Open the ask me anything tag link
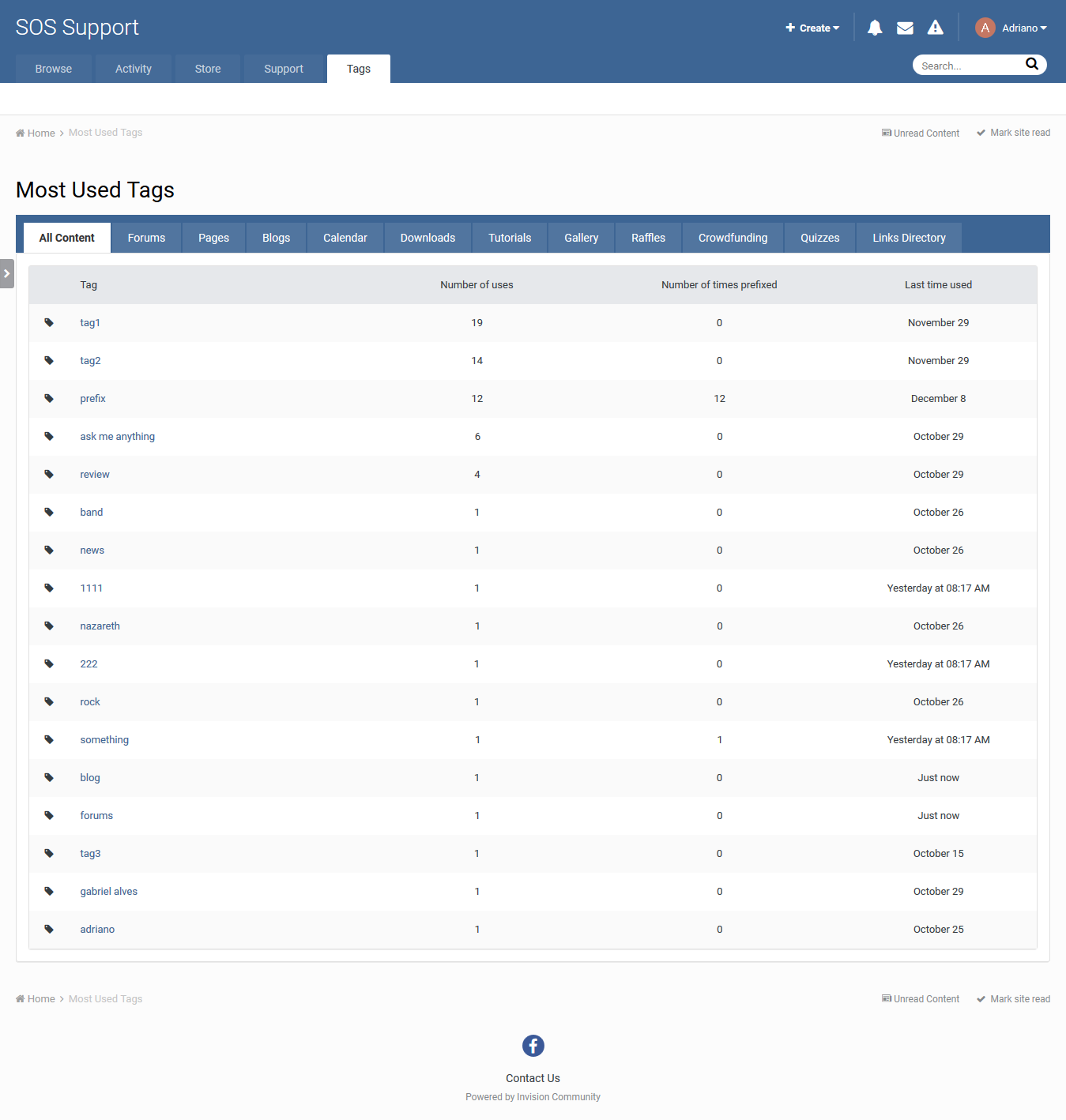Screen dimensions: 1066x1120 [117, 436]
